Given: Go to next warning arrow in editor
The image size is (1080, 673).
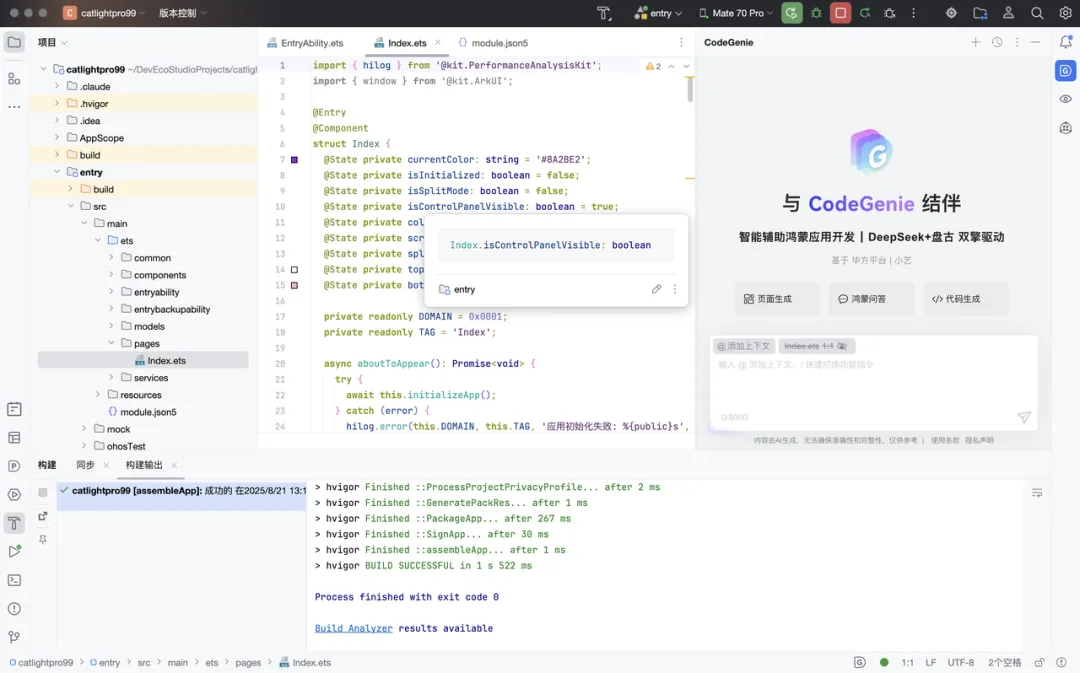Looking at the screenshot, I should 686,66.
